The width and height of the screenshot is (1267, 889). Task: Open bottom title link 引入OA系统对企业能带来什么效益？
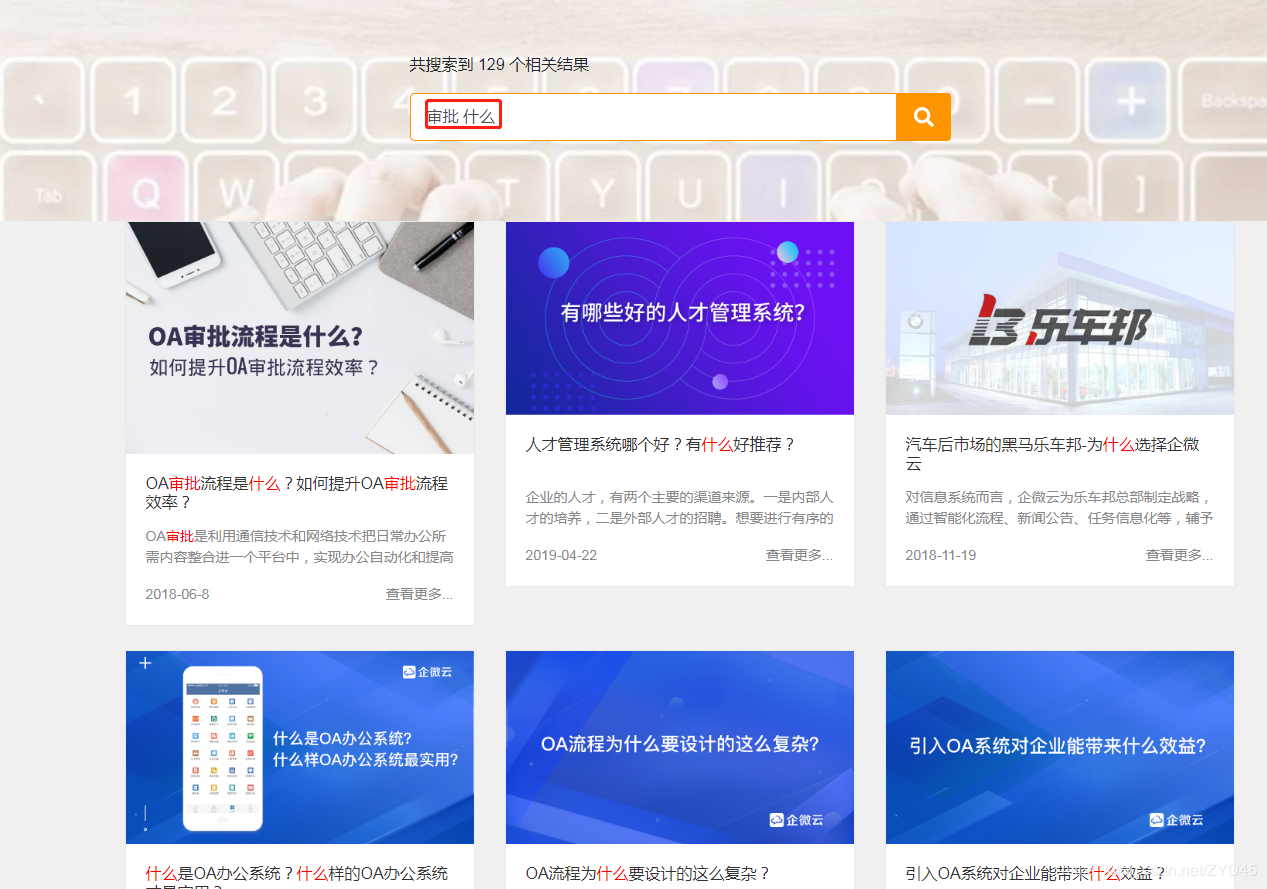1036,874
